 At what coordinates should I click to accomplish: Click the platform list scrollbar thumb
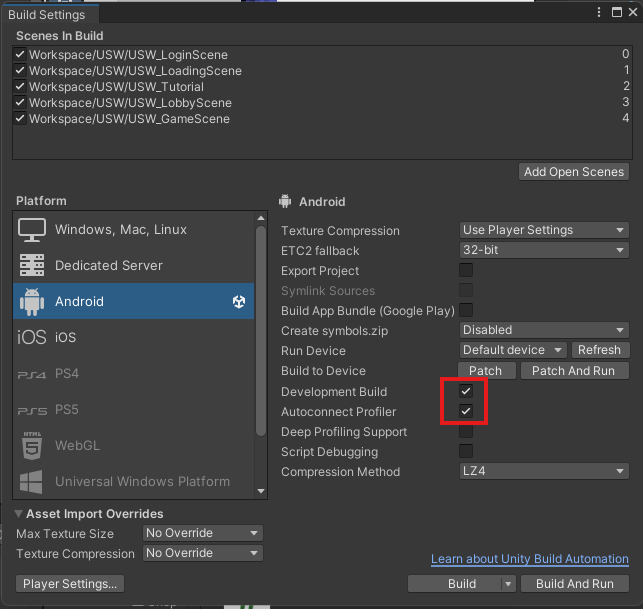point(261,331)
